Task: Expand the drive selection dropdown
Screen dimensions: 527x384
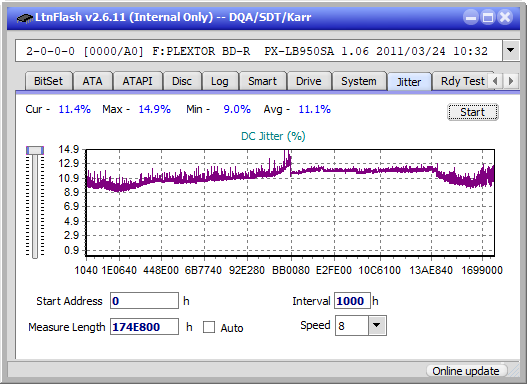Action: point(511,50)
